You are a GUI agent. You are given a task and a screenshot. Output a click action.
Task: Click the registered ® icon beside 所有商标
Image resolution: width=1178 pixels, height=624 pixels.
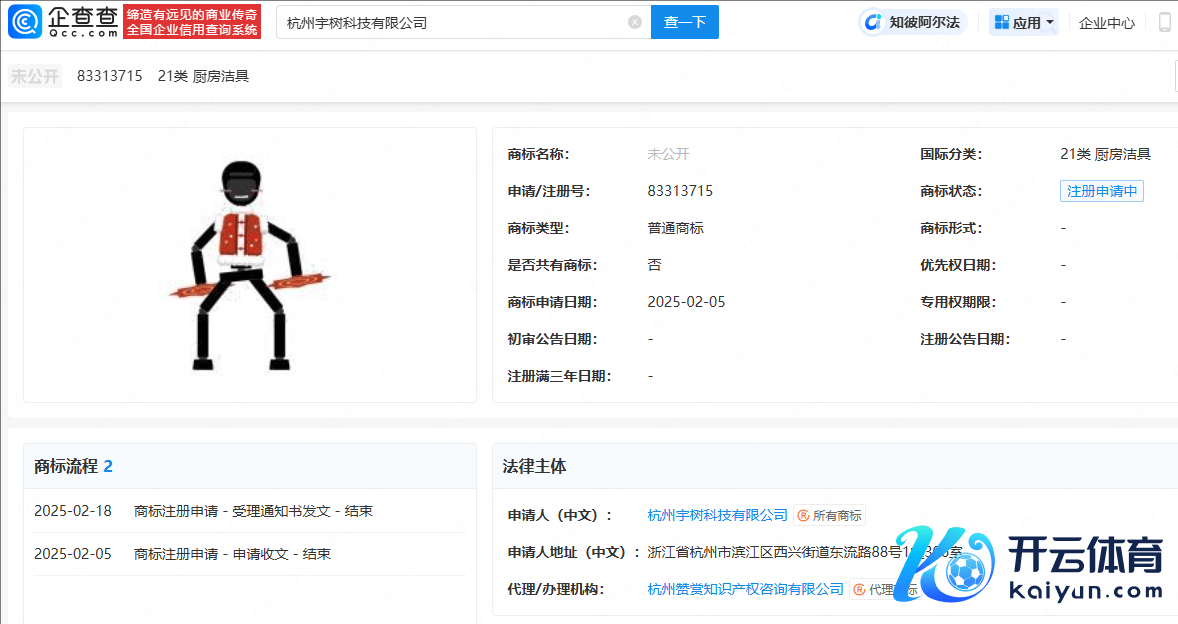point(803,516)
